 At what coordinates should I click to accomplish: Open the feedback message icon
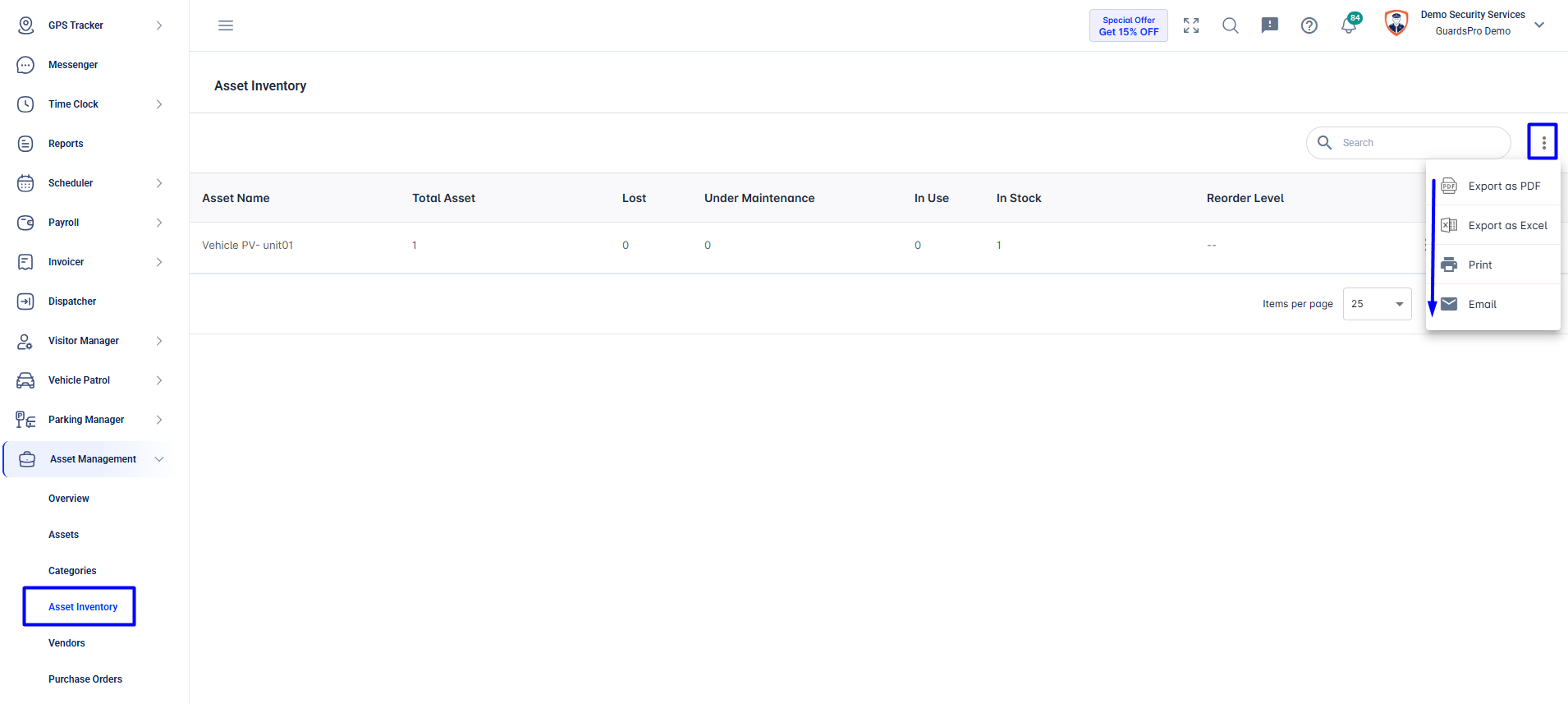[1270, 25]
